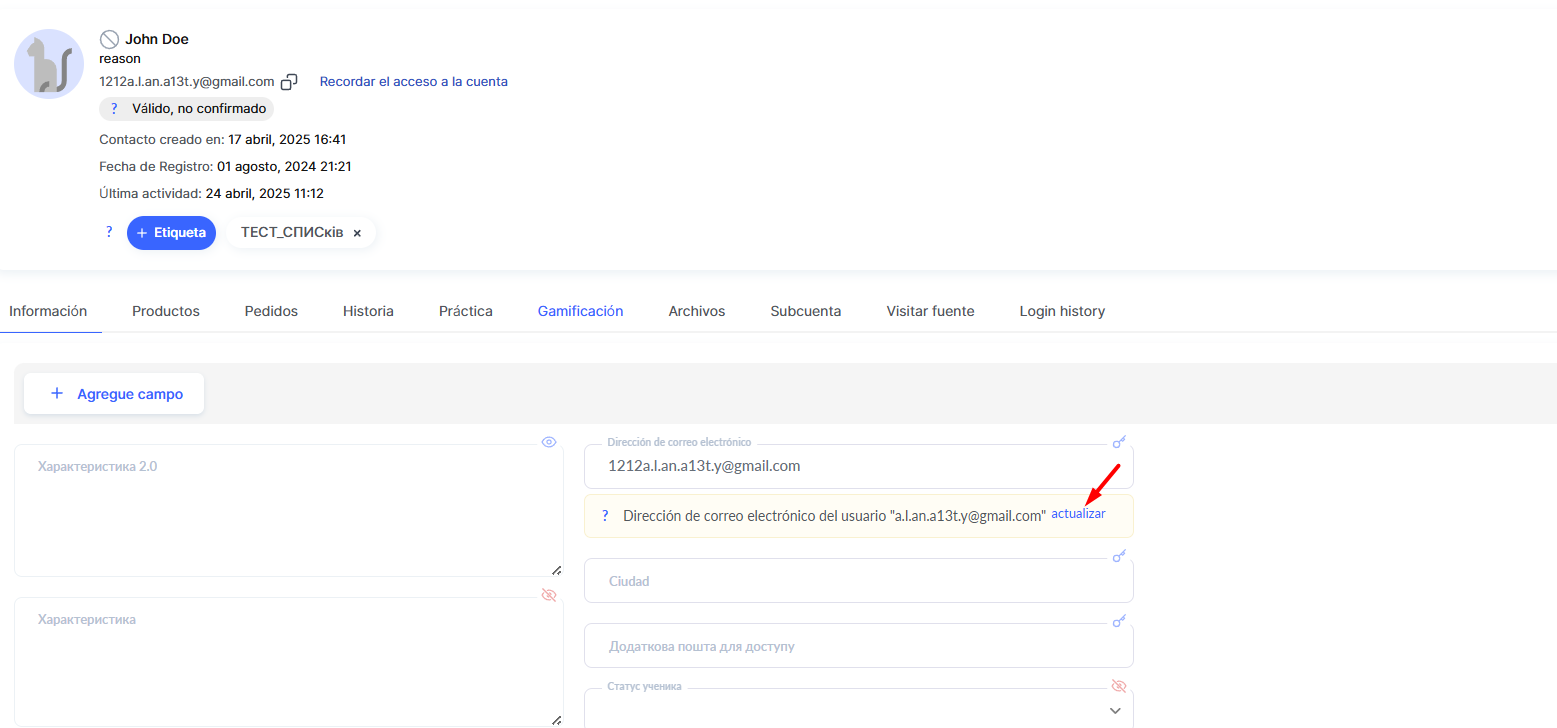Expand the Статус ученика dropdown
Image resolution: width=1557 pixels, height=728 pixels.
[1116, 710]
